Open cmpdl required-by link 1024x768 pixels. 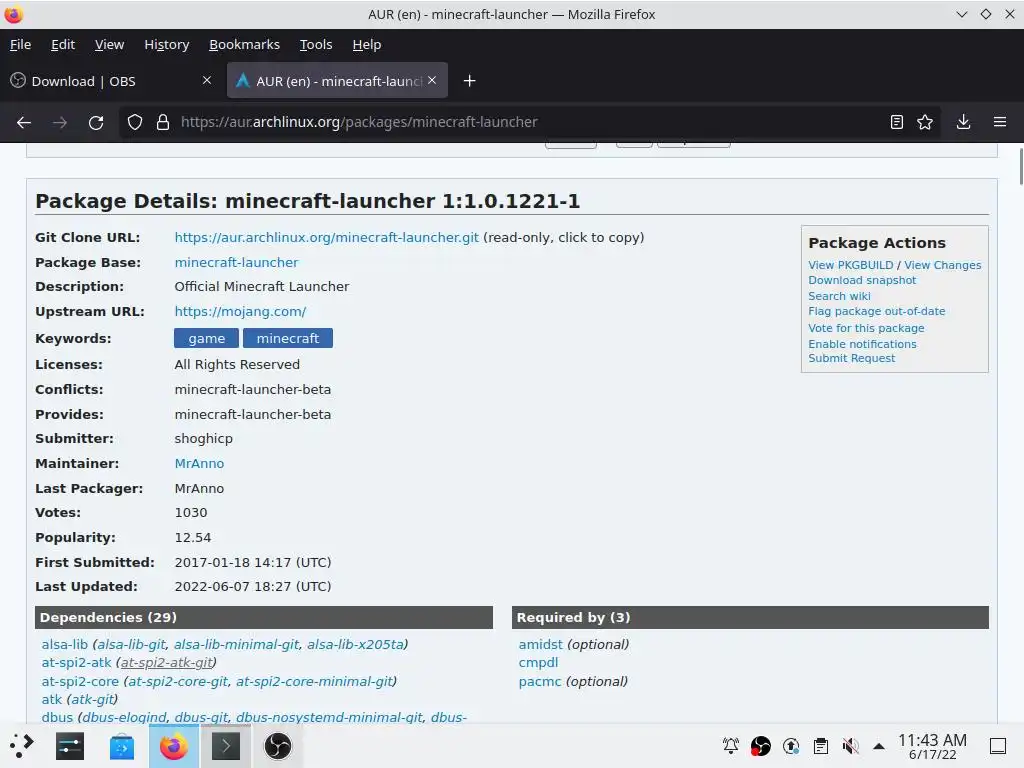pyautogui.click(x=538, y=662)
